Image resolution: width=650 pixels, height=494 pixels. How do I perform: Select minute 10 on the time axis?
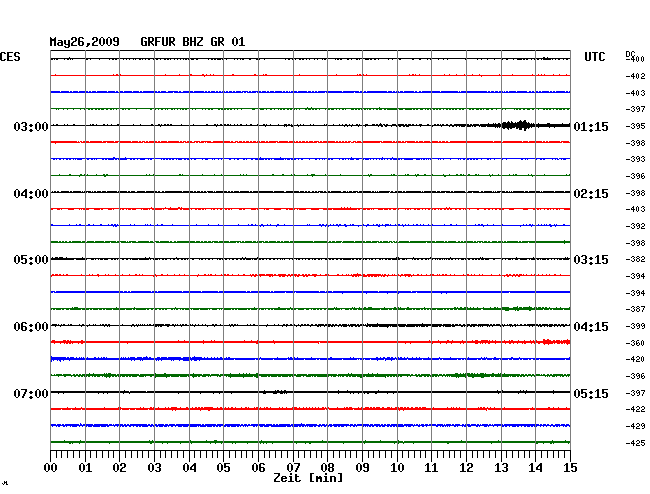pos(397,468)
